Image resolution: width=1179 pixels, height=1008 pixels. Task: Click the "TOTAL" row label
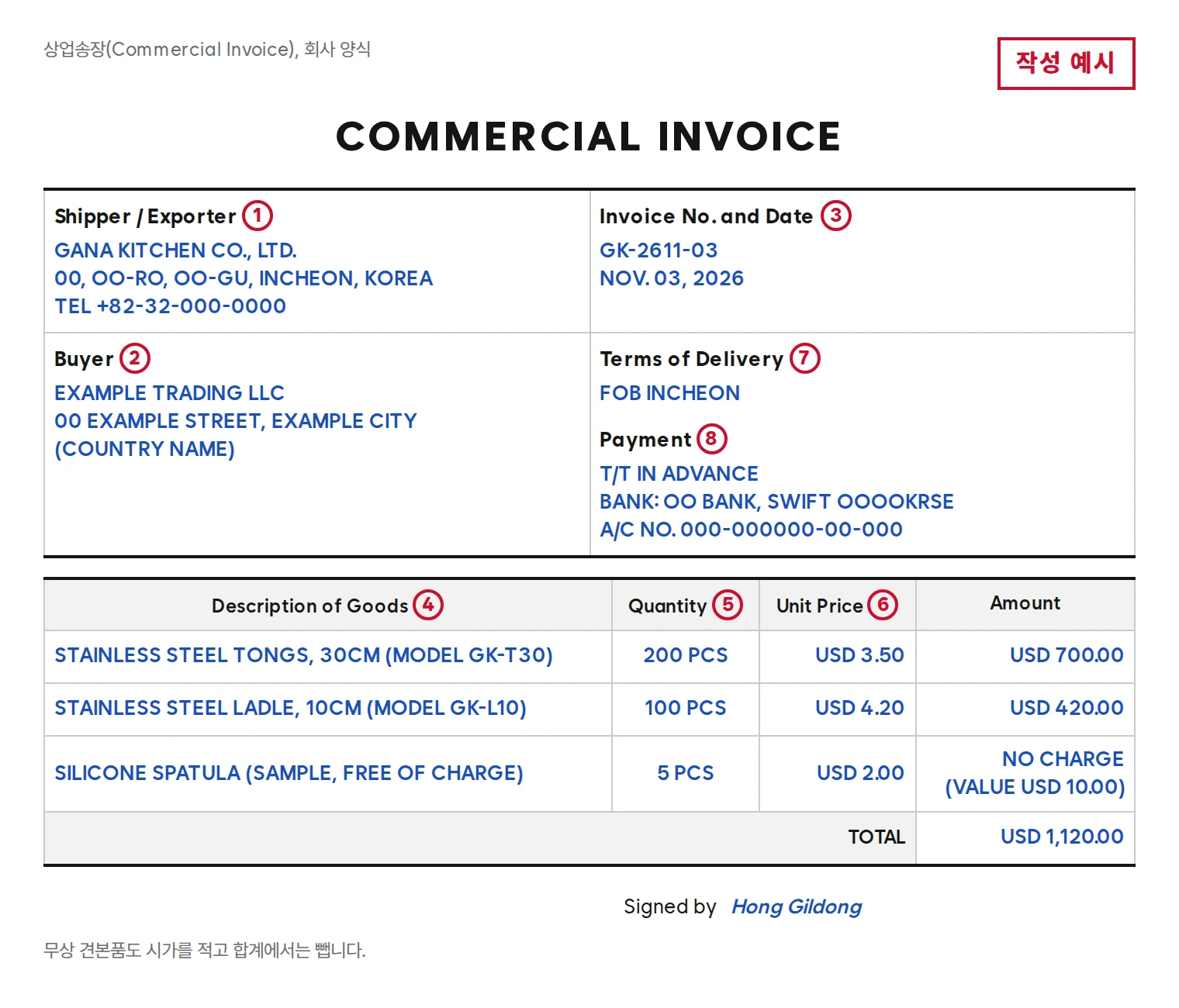876,837
